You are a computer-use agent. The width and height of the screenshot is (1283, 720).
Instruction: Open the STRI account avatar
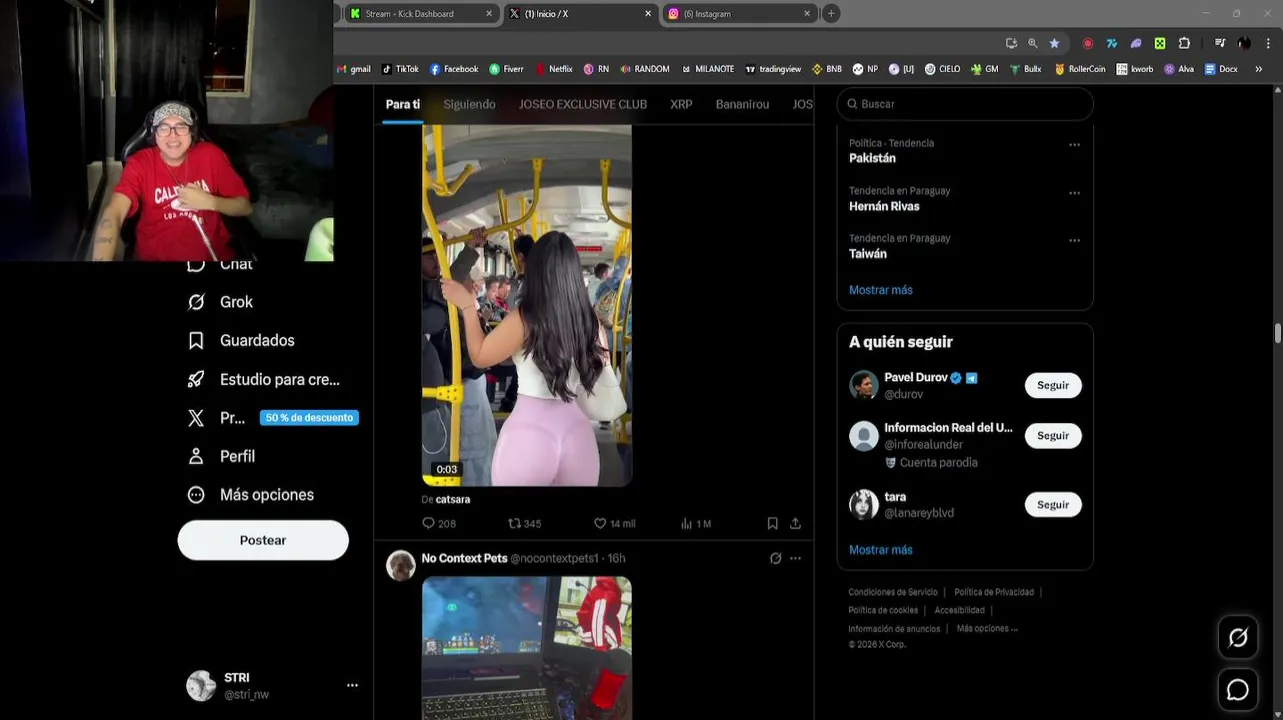(201, 686)
